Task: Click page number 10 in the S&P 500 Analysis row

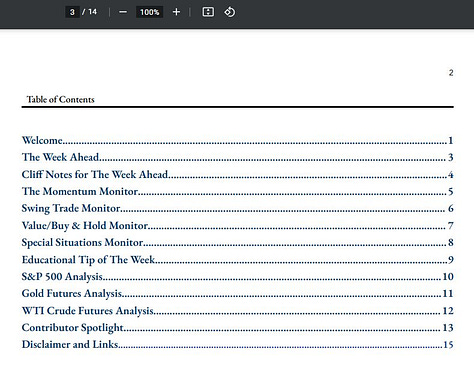Action: point(448,277)
